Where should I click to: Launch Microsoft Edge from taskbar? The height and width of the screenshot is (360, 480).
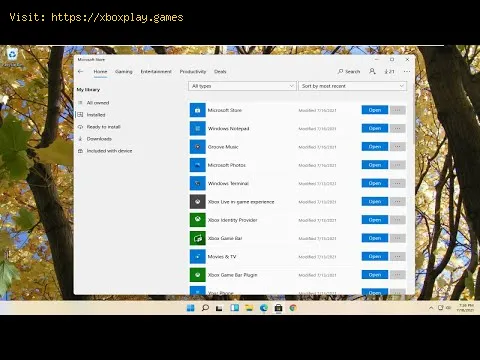click(264, 308)
